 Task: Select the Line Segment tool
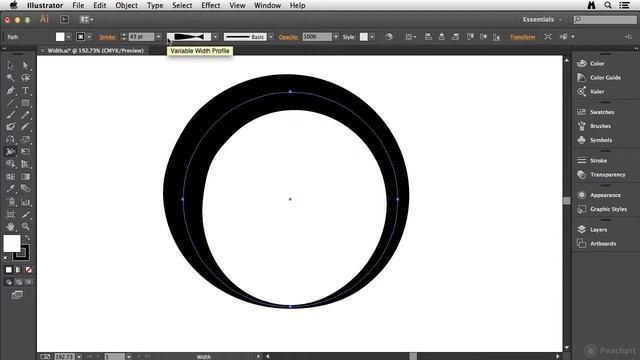(x=10, y=102)
